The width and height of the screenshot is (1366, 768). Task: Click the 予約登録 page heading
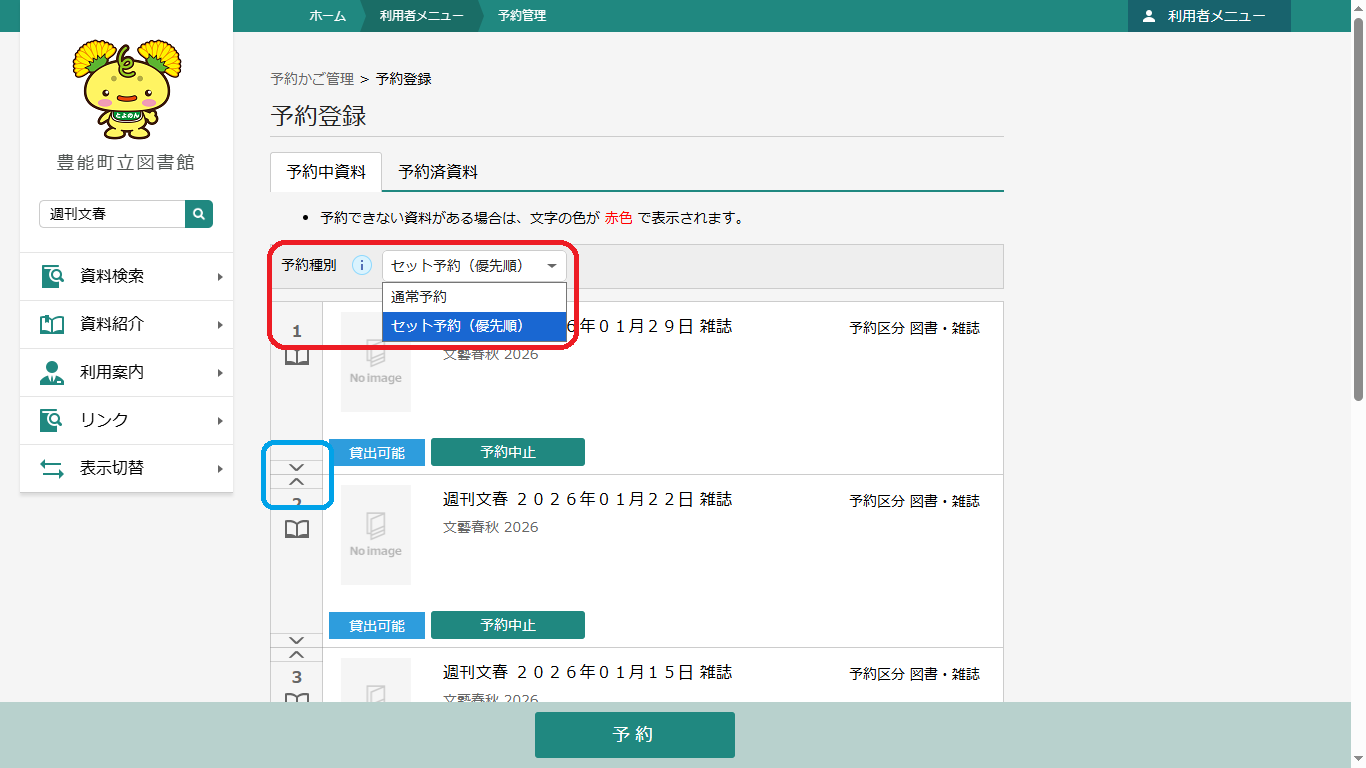(x=318, y=116)
